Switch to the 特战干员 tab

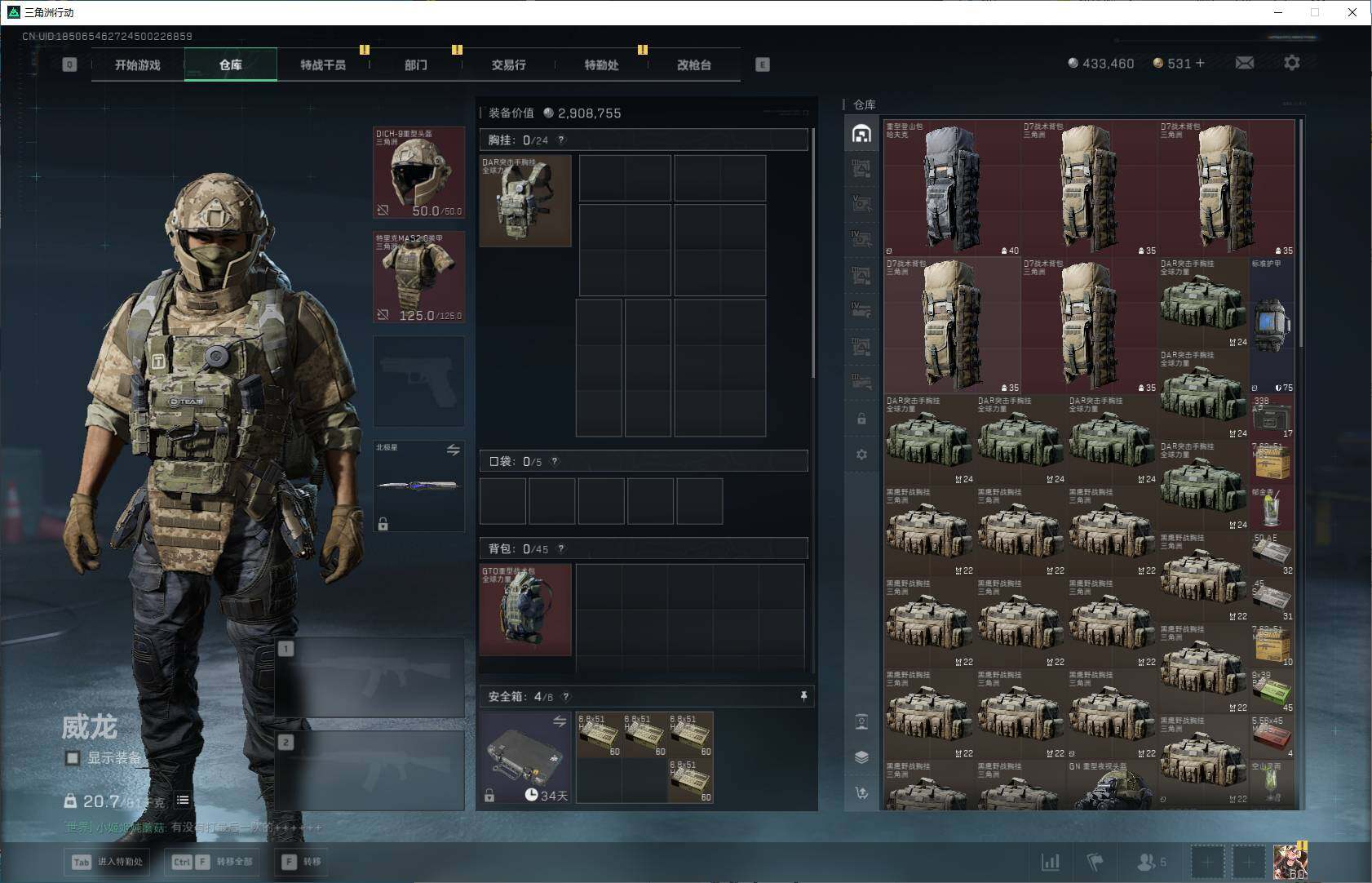click(323, 64)
